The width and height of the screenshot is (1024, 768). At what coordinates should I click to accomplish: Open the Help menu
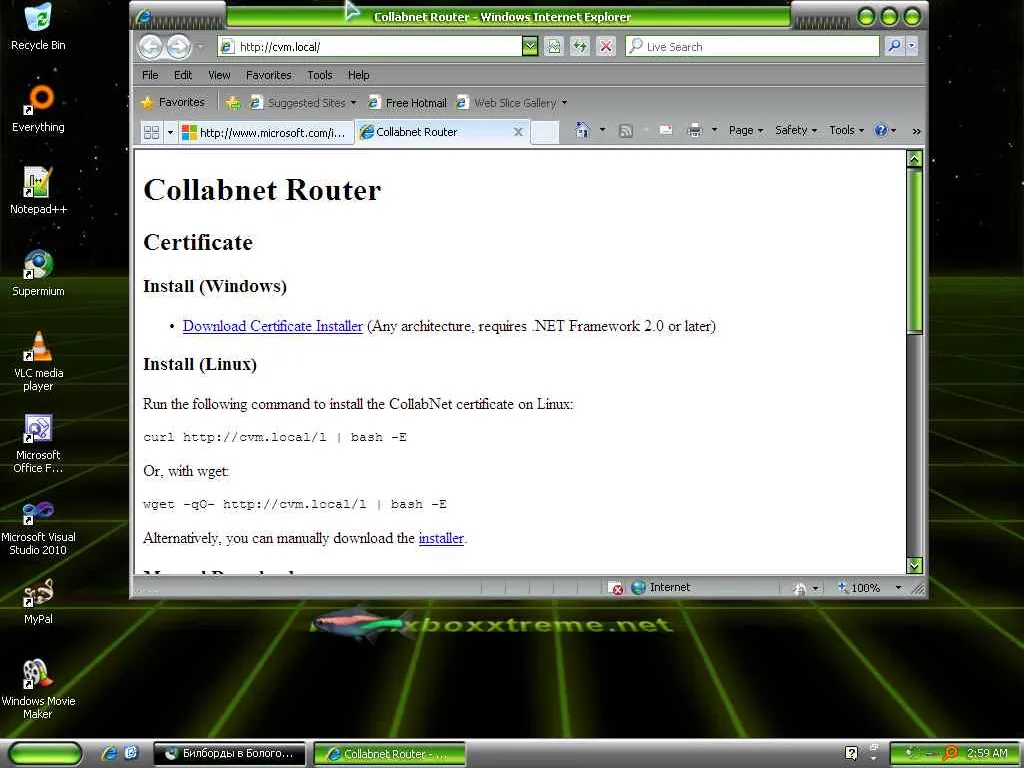pos(359,75)
